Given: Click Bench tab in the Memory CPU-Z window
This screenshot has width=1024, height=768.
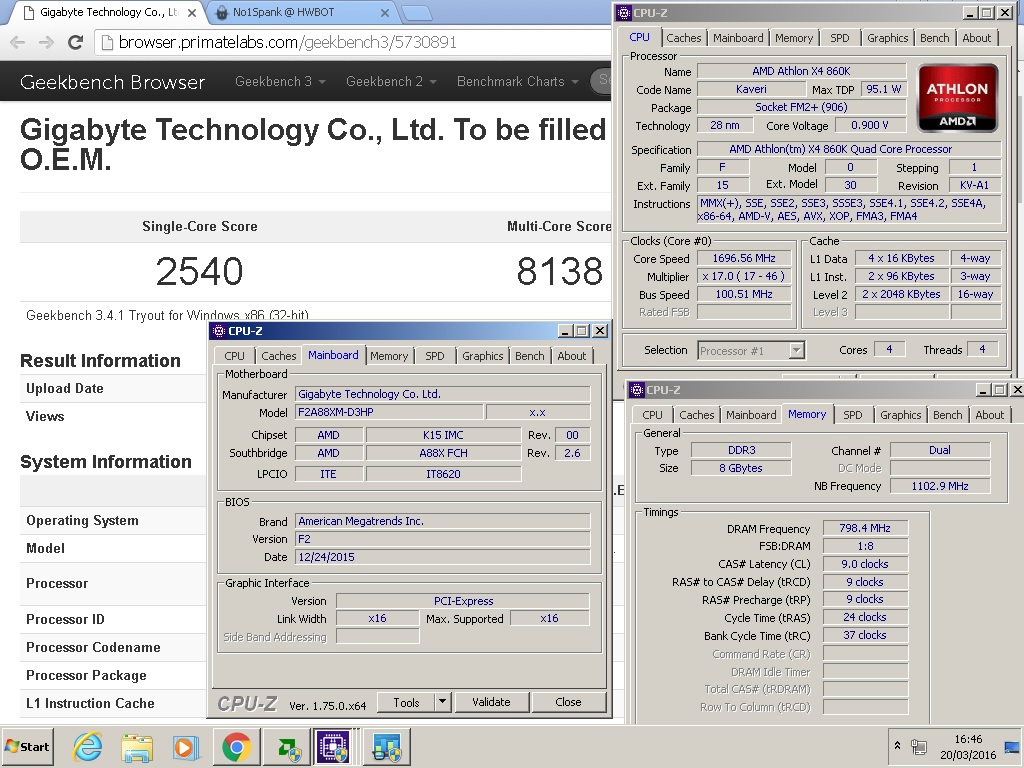Looking at the screenshot, I should 948,415.
